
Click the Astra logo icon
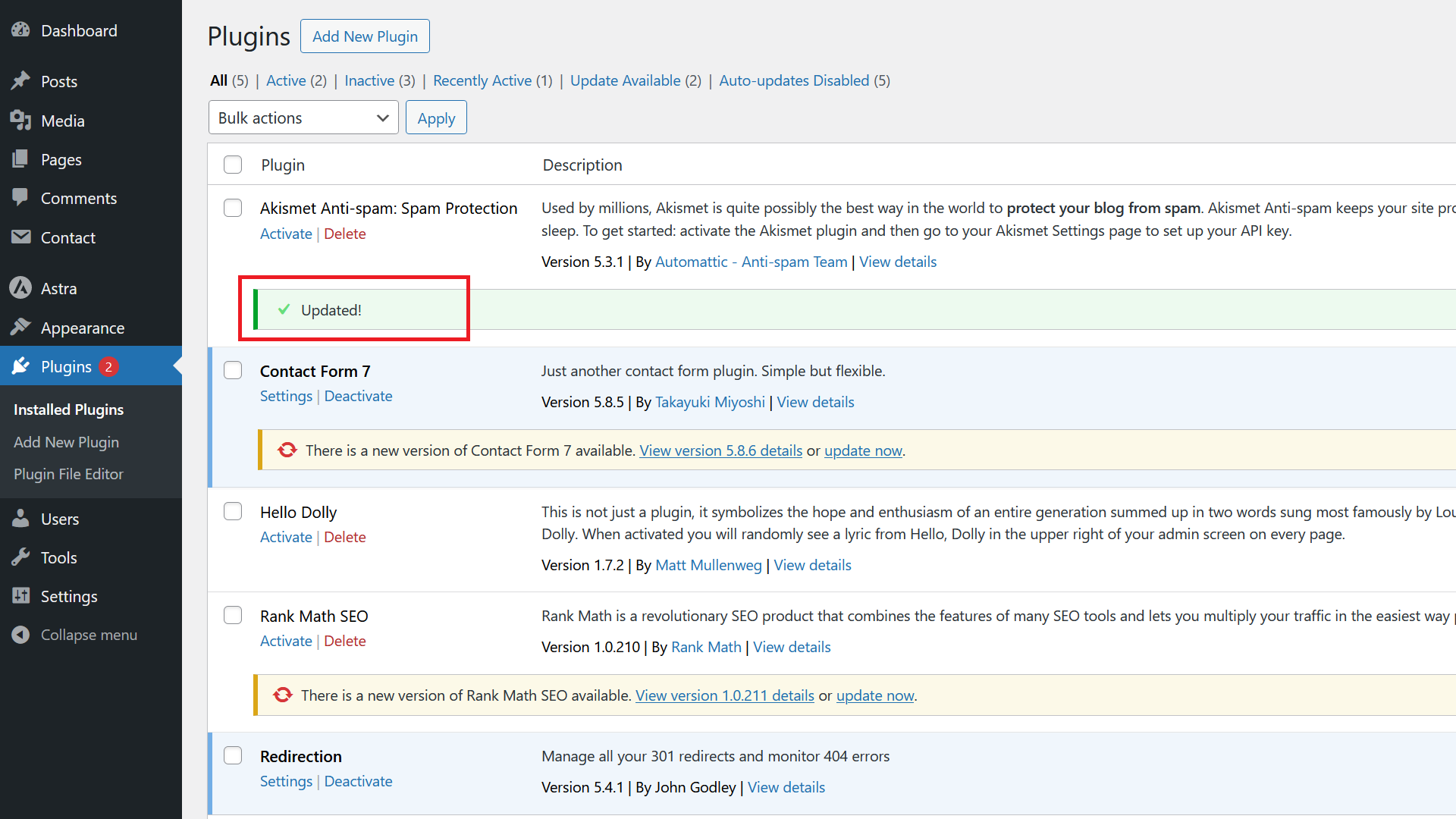20,288
